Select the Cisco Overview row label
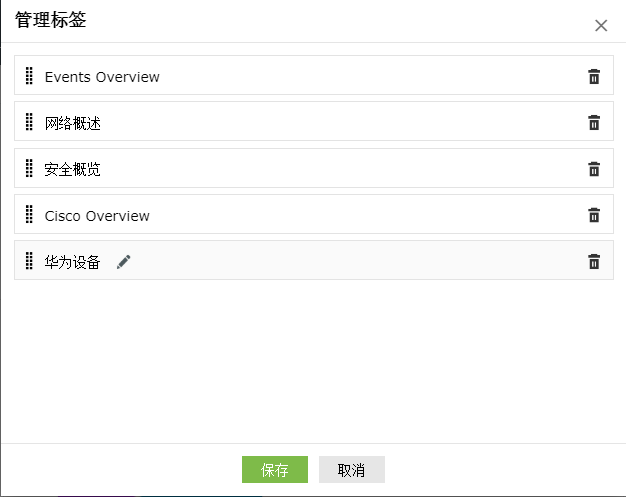 [97, 216]
